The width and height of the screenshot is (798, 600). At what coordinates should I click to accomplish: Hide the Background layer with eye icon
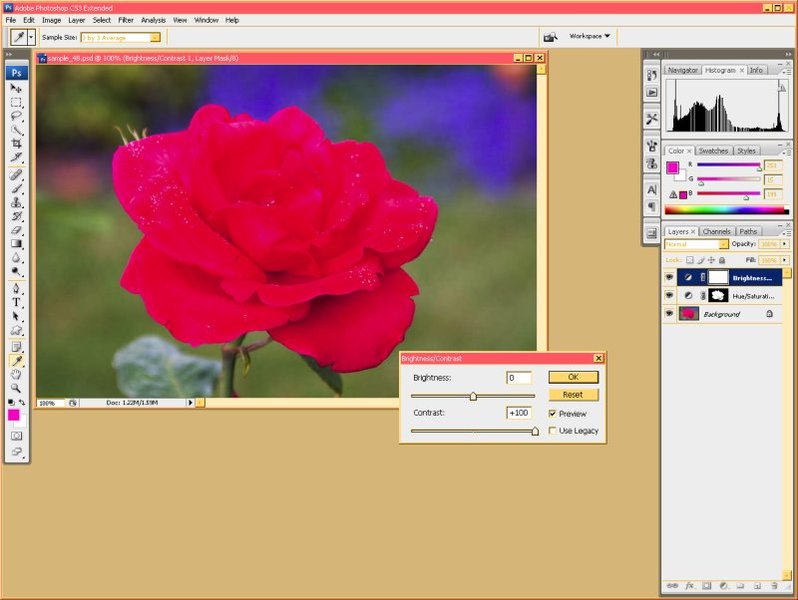[x=670, y=314]
